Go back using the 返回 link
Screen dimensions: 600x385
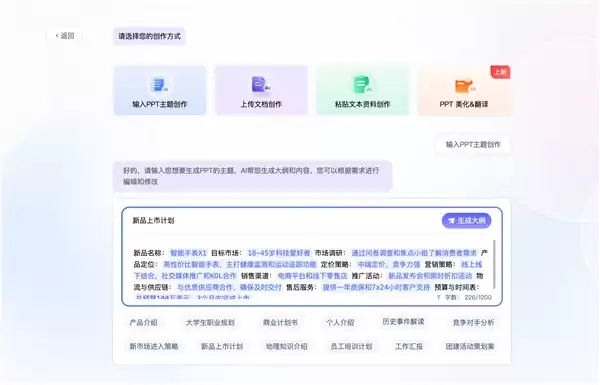coord(65,36)
